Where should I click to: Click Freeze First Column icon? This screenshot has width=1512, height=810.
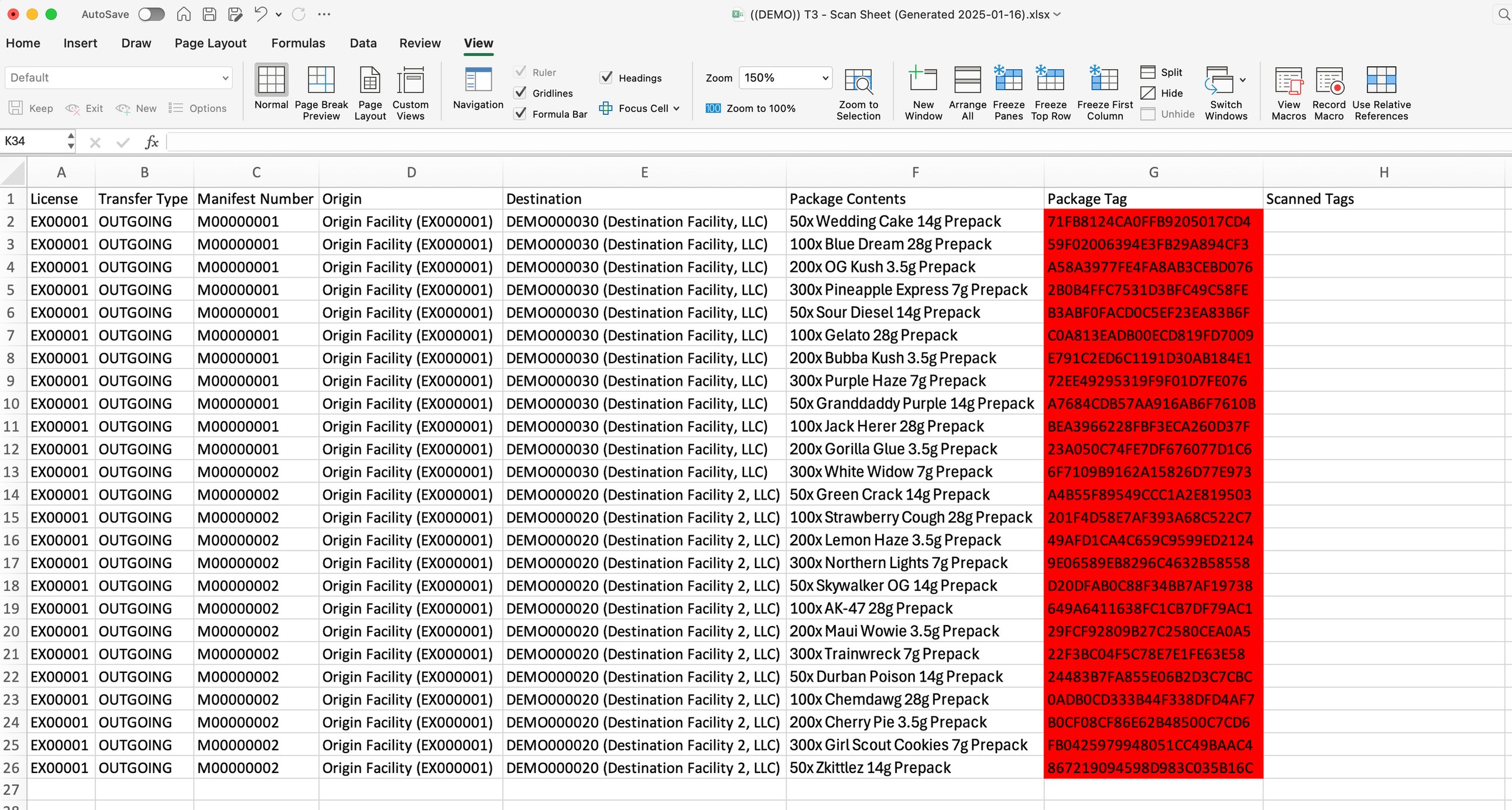click(x=1104, y=80)
